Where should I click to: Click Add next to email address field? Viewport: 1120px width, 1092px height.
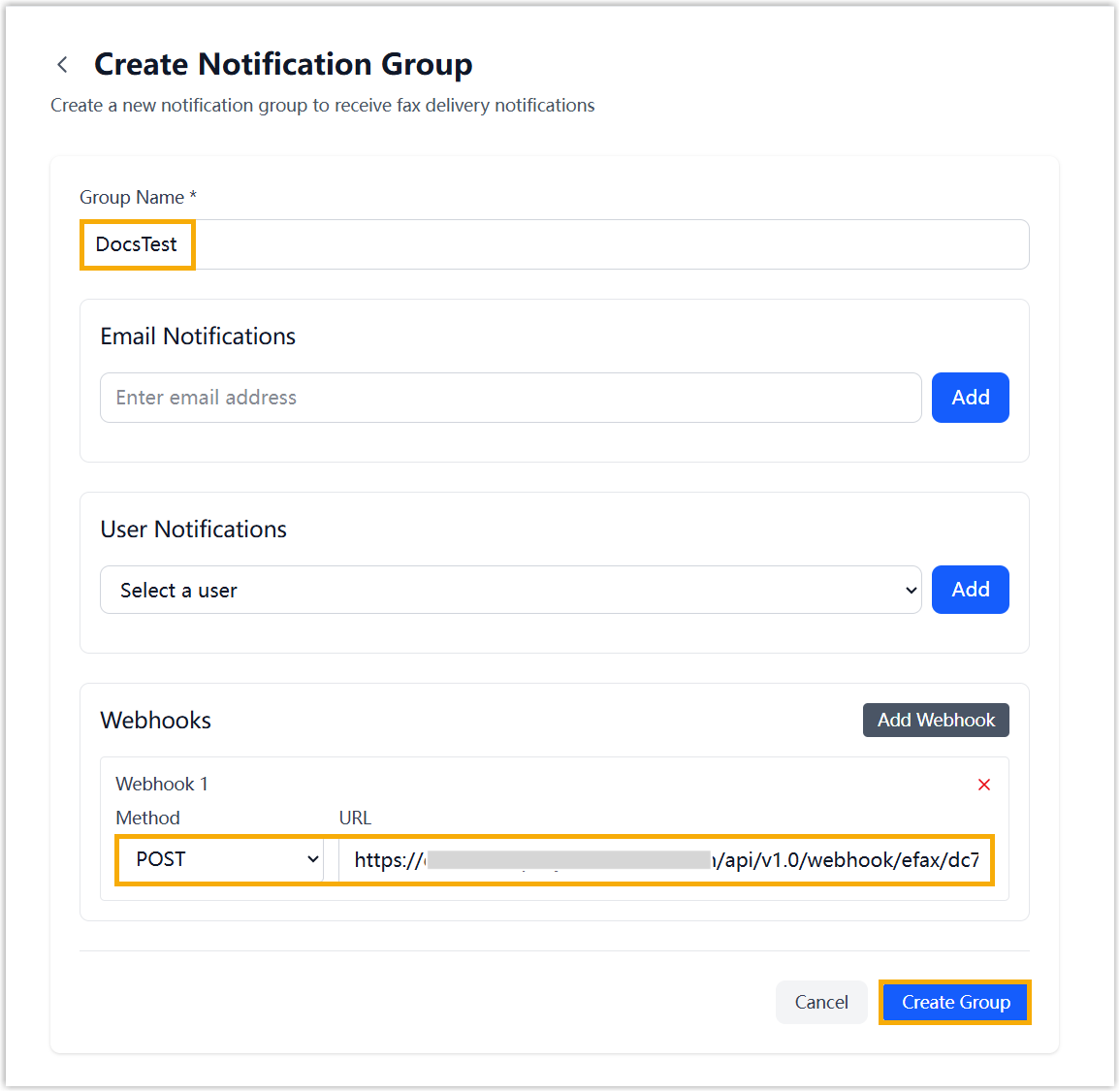coord(970,398)
